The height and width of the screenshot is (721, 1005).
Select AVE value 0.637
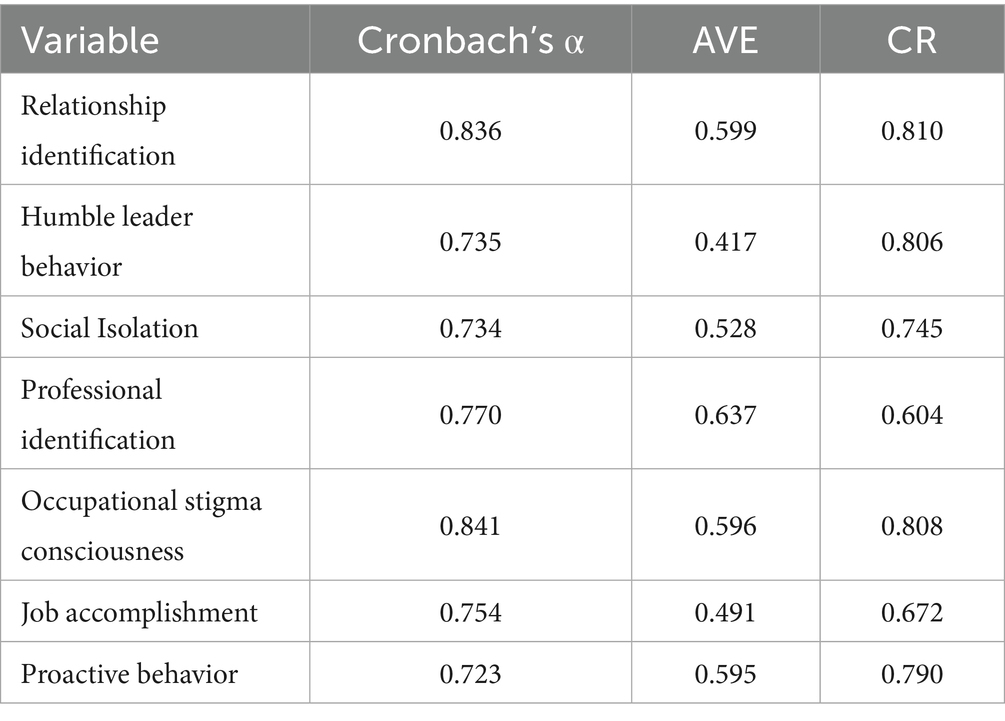point(726,415)
